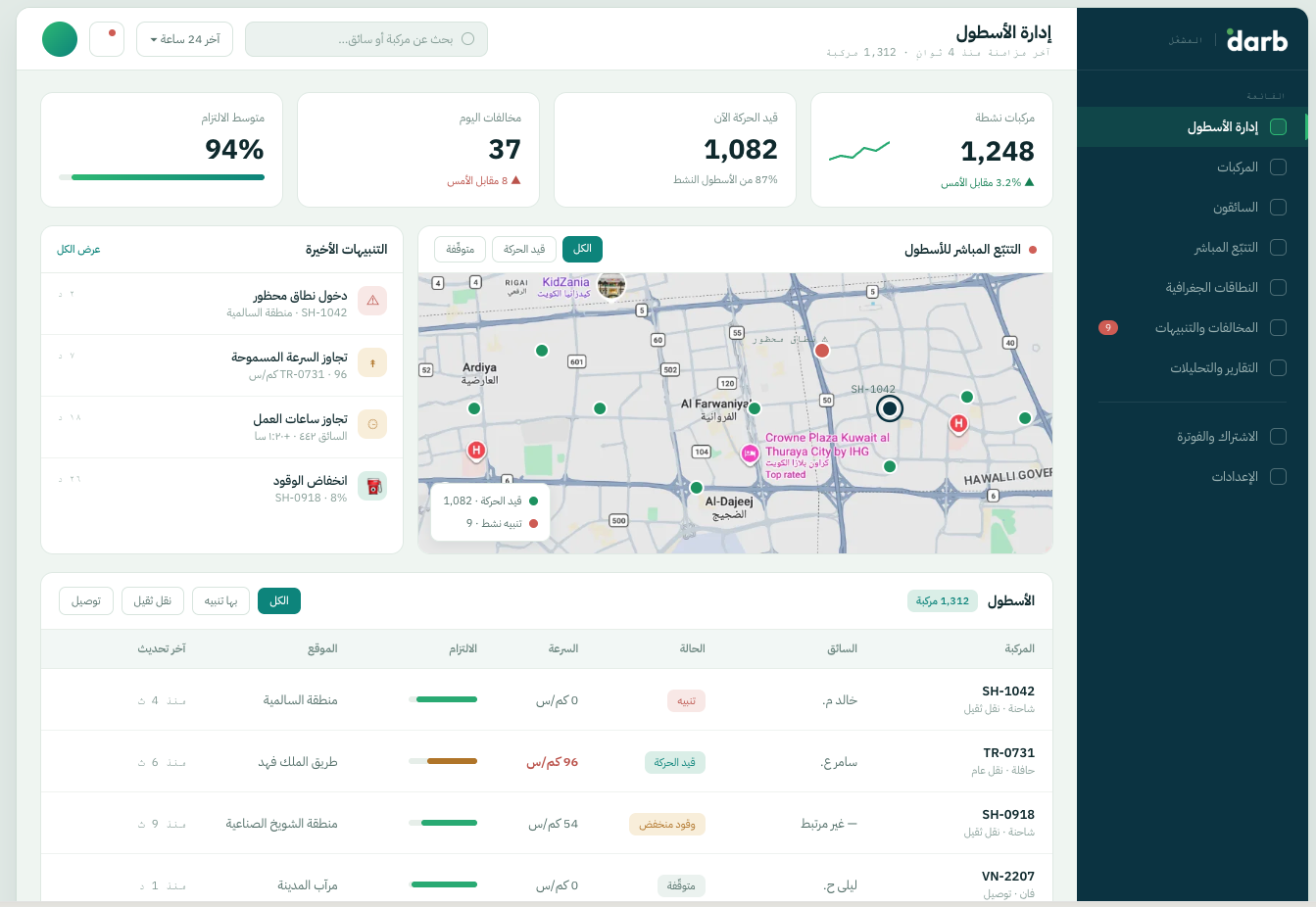Screen dimensions: 1316x907
Task: Click the active vehicles sparkline chart
Action: click(x=859, y=151)
